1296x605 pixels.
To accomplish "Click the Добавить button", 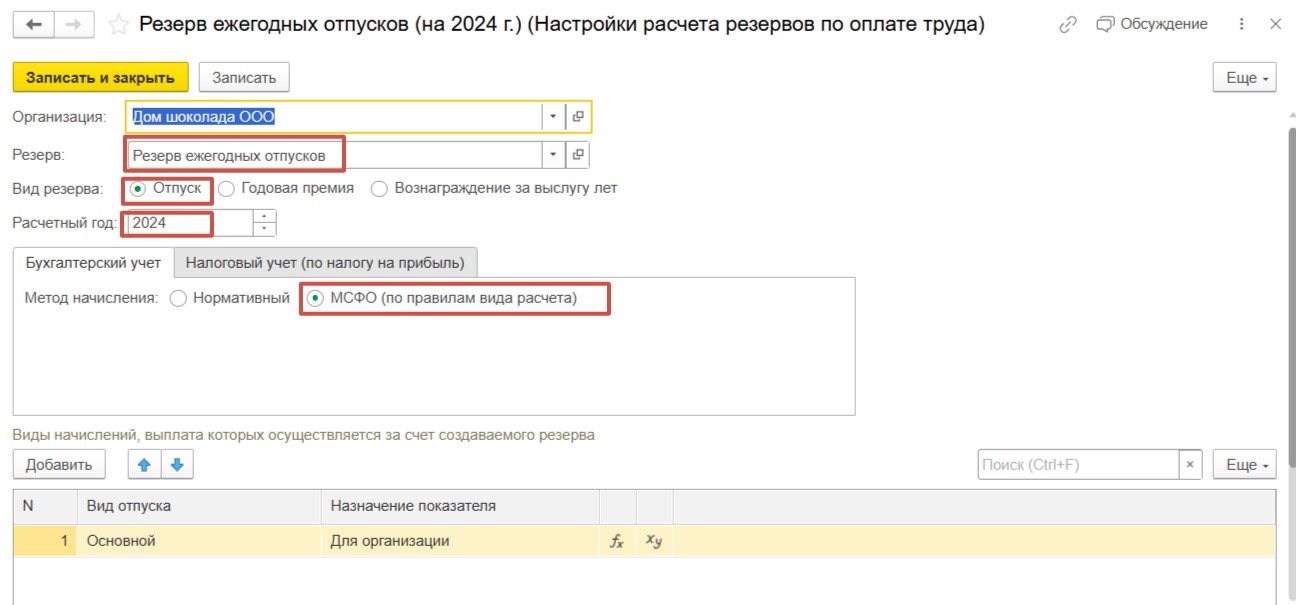I will pyautogui.click(x=59, y=464).
